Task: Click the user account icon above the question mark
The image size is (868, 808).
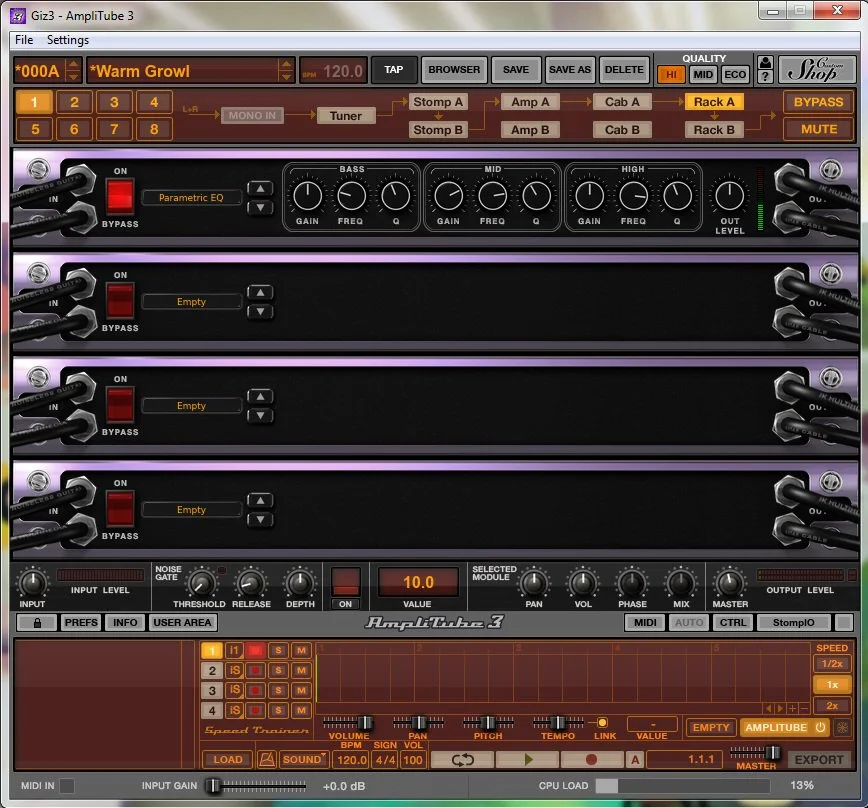Action: [765, 62]
